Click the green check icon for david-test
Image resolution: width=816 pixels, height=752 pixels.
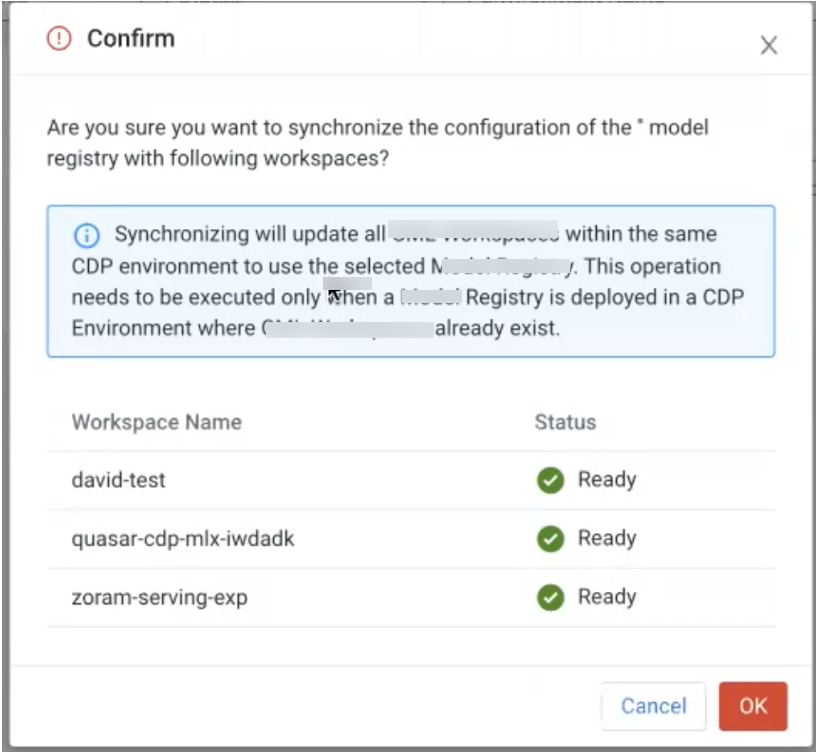click(x=550, y=480)
